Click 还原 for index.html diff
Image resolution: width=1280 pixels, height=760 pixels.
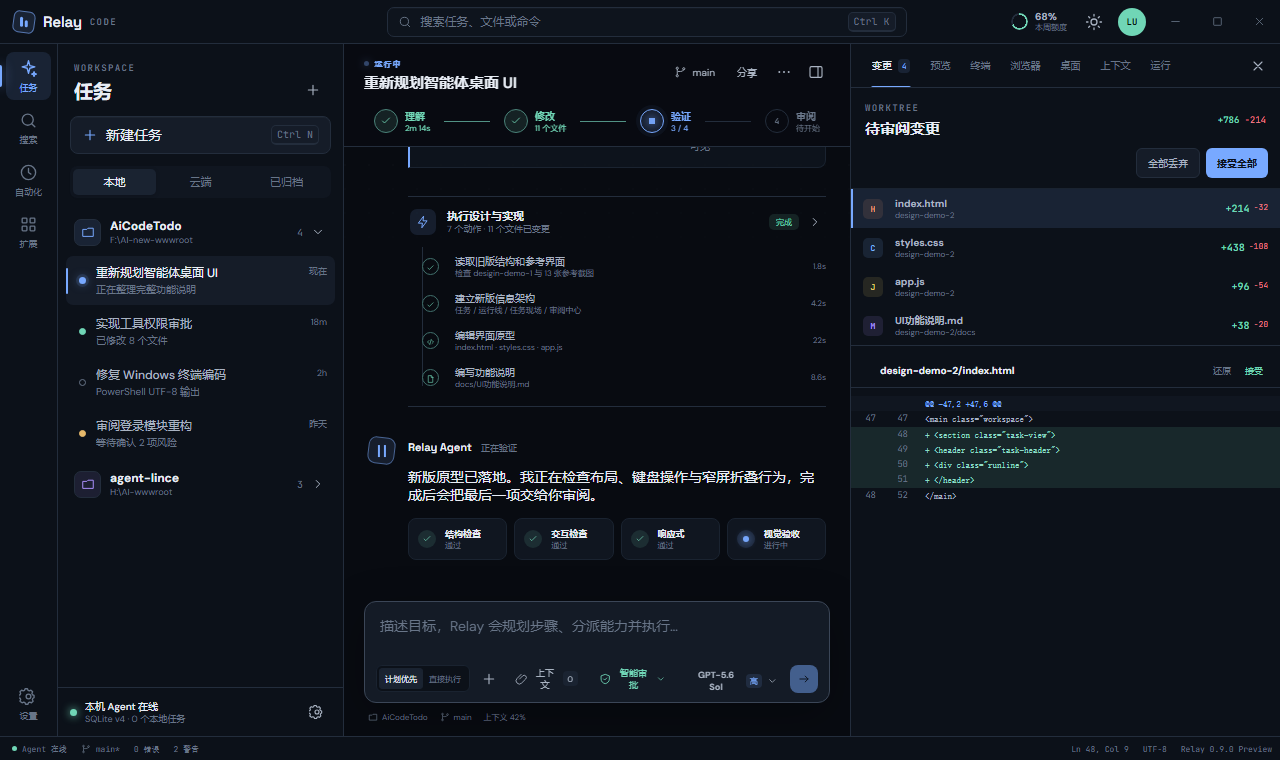click(1222, 371)
